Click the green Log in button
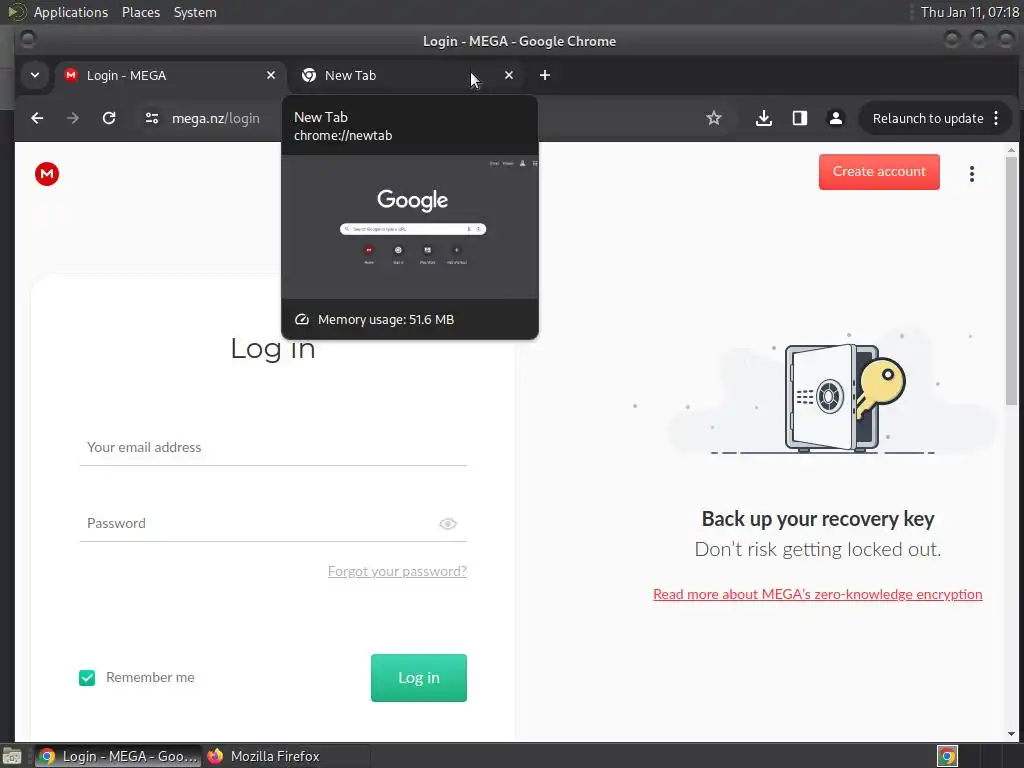The width and height of the screenshot is (1024, 768). 419,678
